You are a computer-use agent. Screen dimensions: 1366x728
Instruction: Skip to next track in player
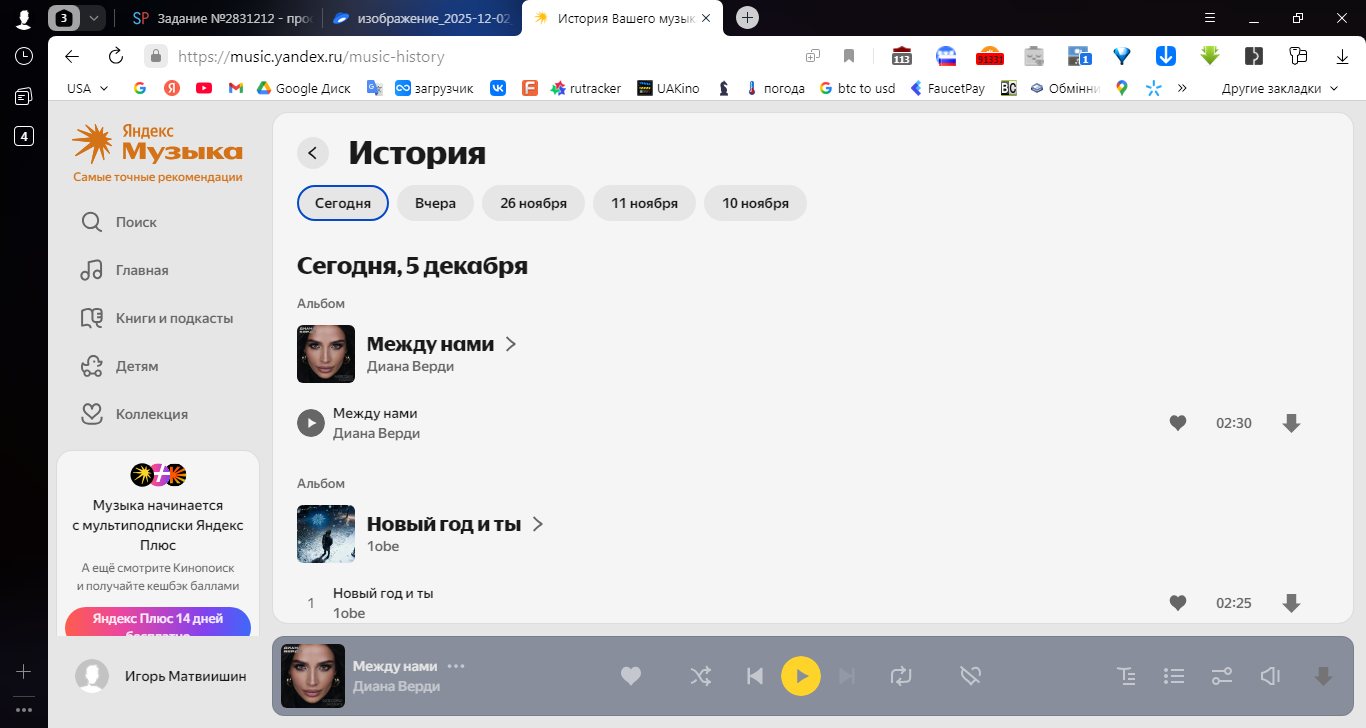coord(847,676)
